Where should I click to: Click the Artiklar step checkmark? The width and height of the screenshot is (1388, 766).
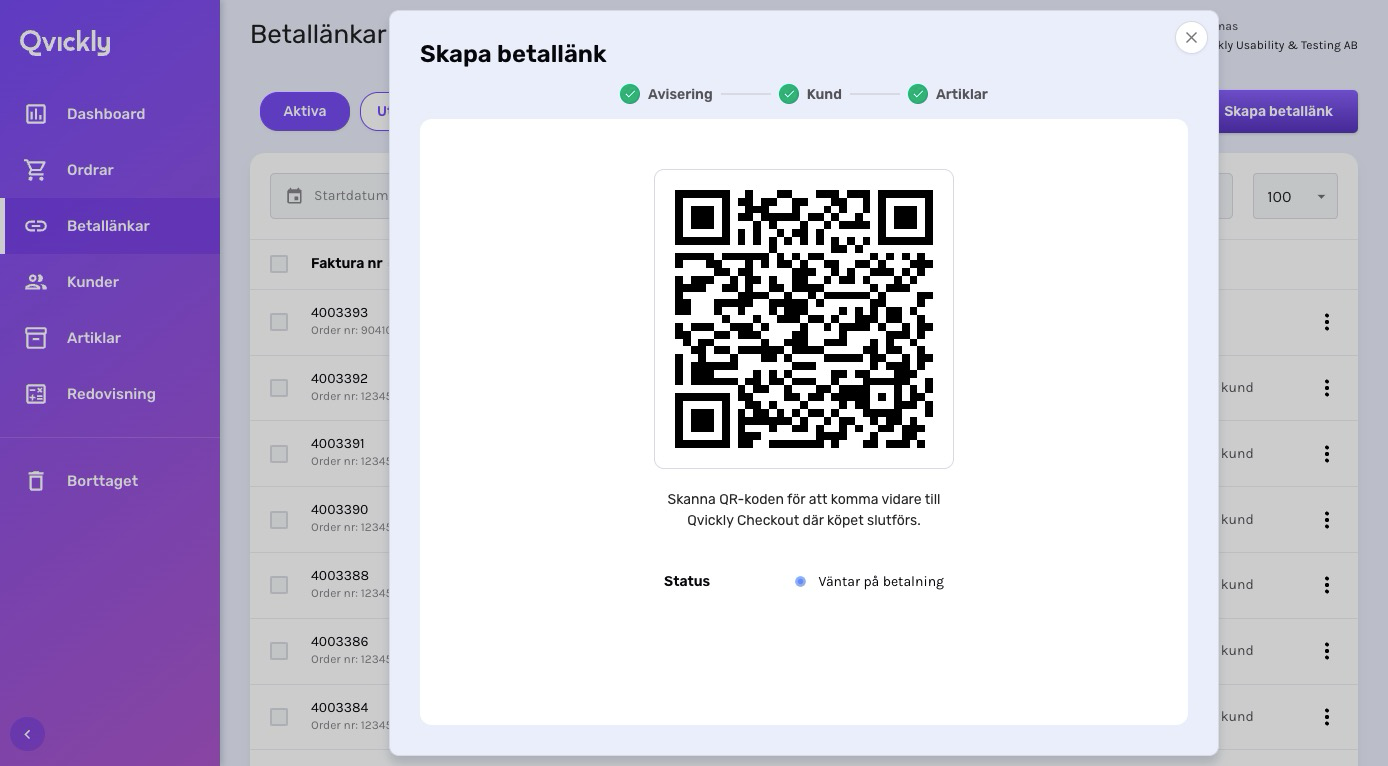click(x=918, y=94)
